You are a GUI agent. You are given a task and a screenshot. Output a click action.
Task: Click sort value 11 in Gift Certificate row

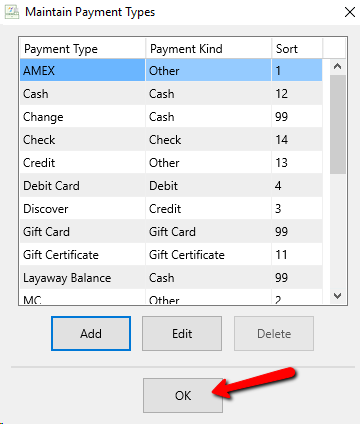297,255
